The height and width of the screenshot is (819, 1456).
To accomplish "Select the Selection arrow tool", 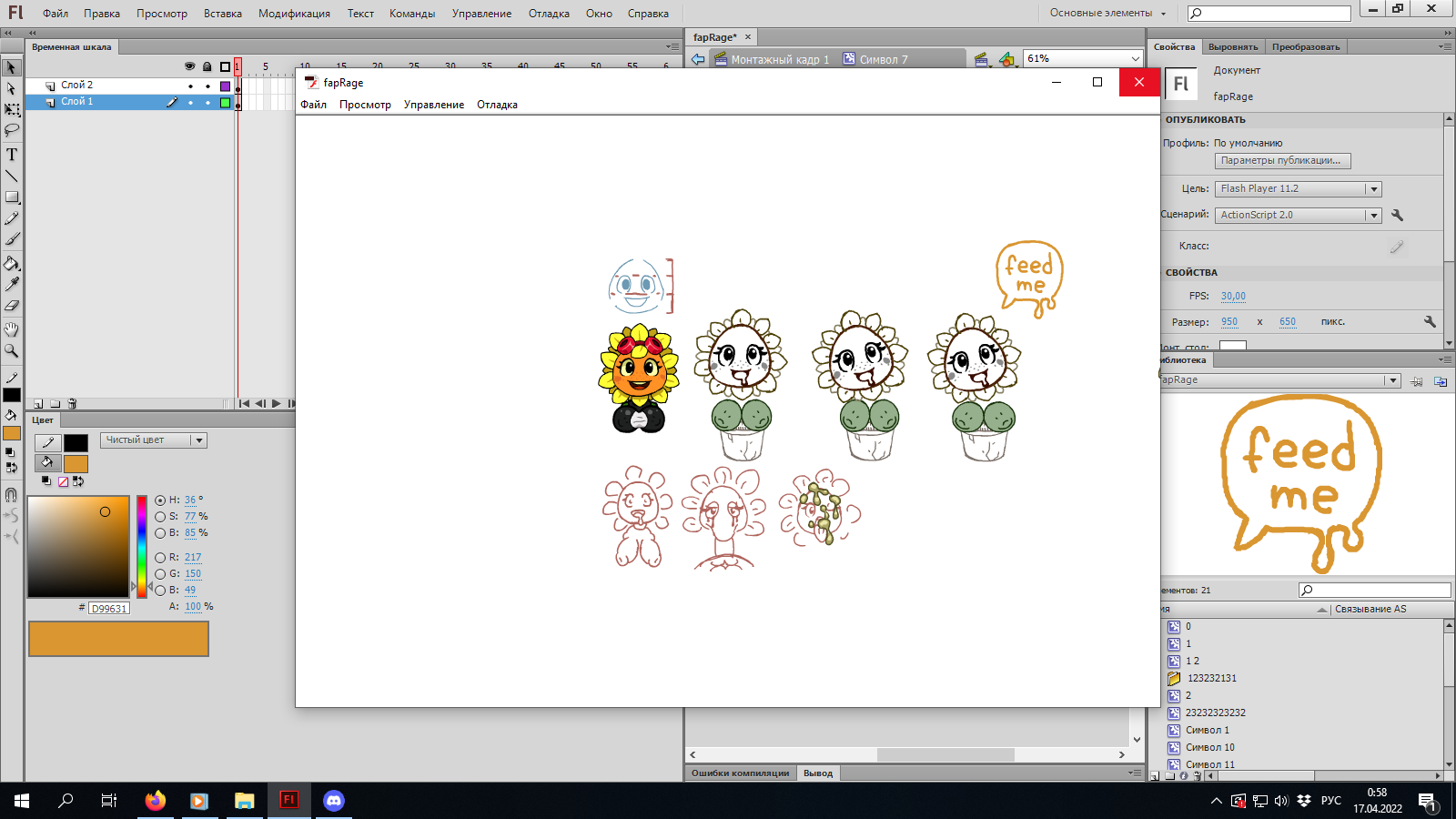I will (12, 67).
